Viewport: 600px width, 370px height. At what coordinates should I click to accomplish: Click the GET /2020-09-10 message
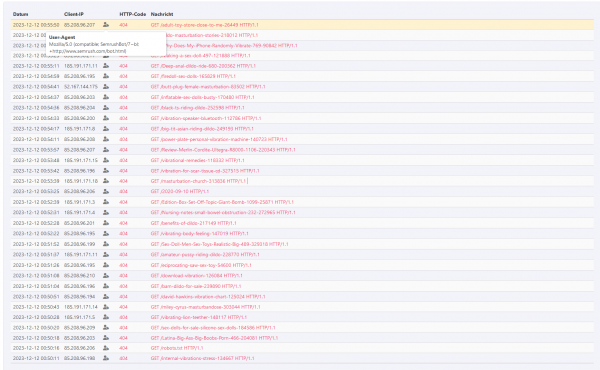click(180, 191)
